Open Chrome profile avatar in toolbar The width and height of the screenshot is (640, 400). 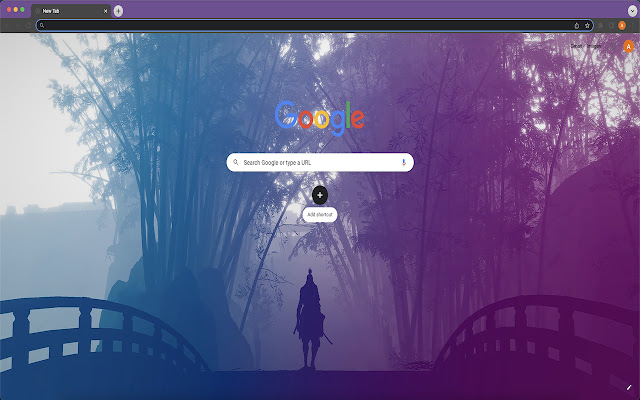click(x=622, y=25)
